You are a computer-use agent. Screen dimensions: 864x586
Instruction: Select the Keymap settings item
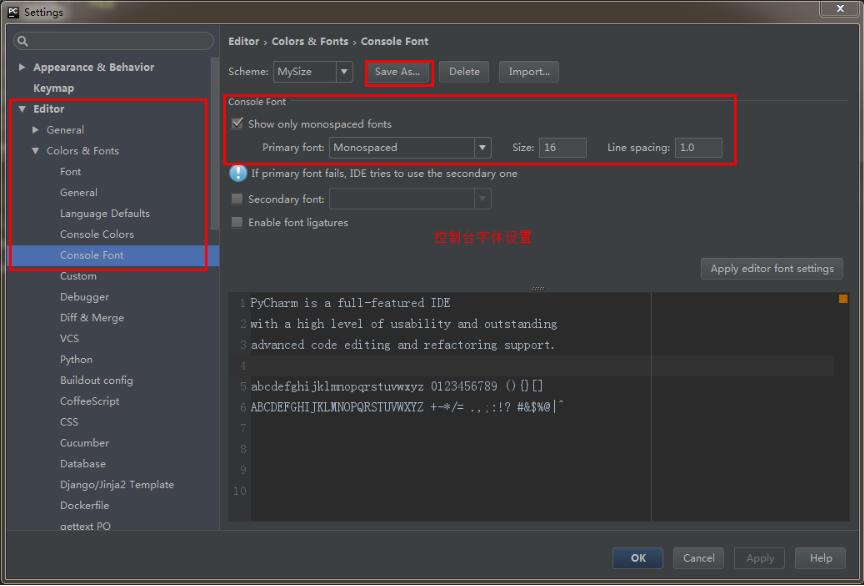coord(53,88)
